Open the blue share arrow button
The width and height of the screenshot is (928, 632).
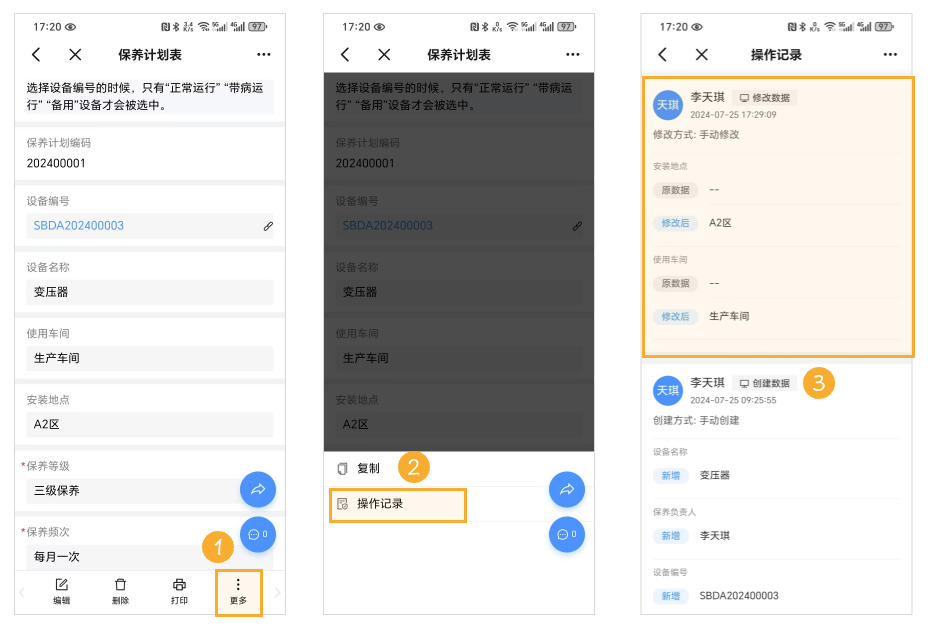point(258,489)
